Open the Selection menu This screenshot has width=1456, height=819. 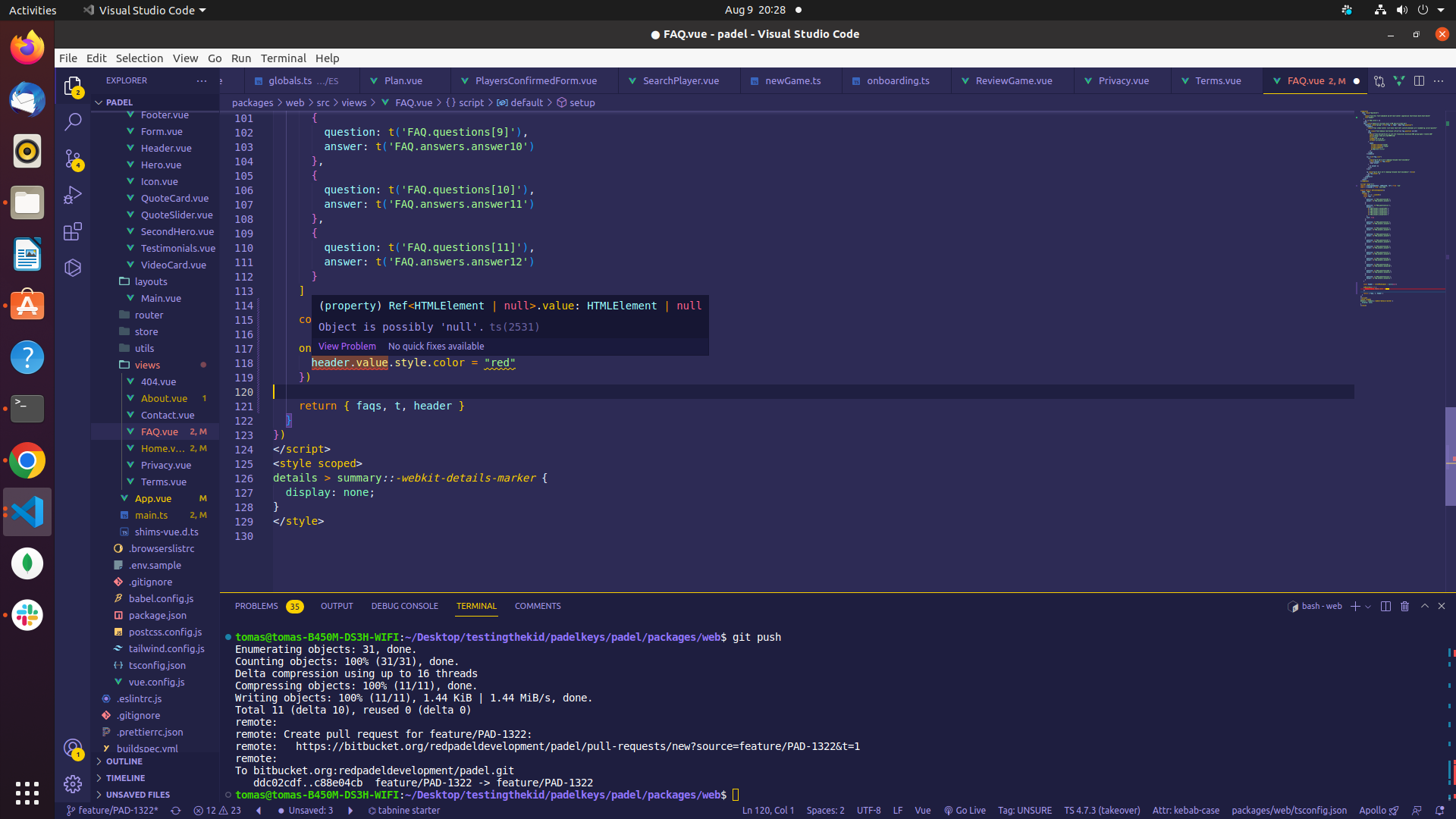tap(139, 58)
